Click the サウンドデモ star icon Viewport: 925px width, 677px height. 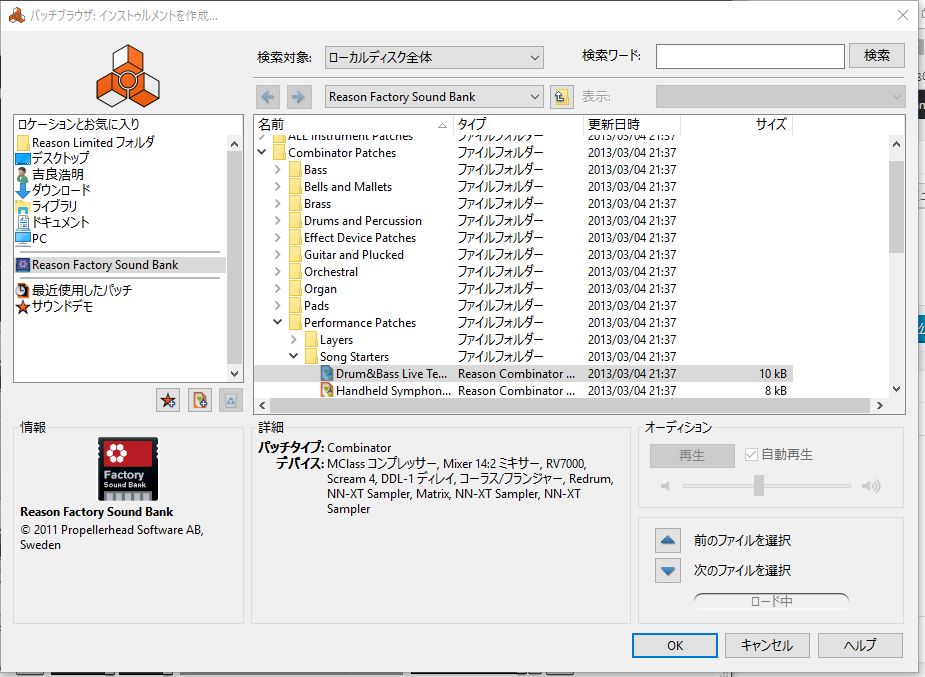23,307
